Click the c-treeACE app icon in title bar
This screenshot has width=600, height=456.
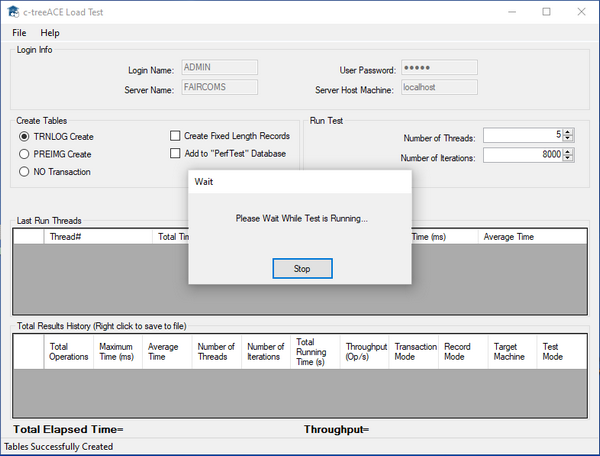tap(13, 12)
